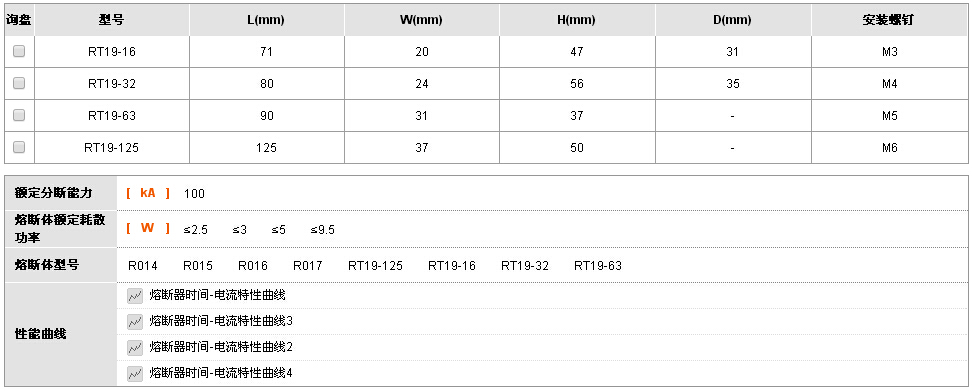Open the 熔断器时间-电流特性曲线3 link
972x391 pixels.
coord(221,322)
